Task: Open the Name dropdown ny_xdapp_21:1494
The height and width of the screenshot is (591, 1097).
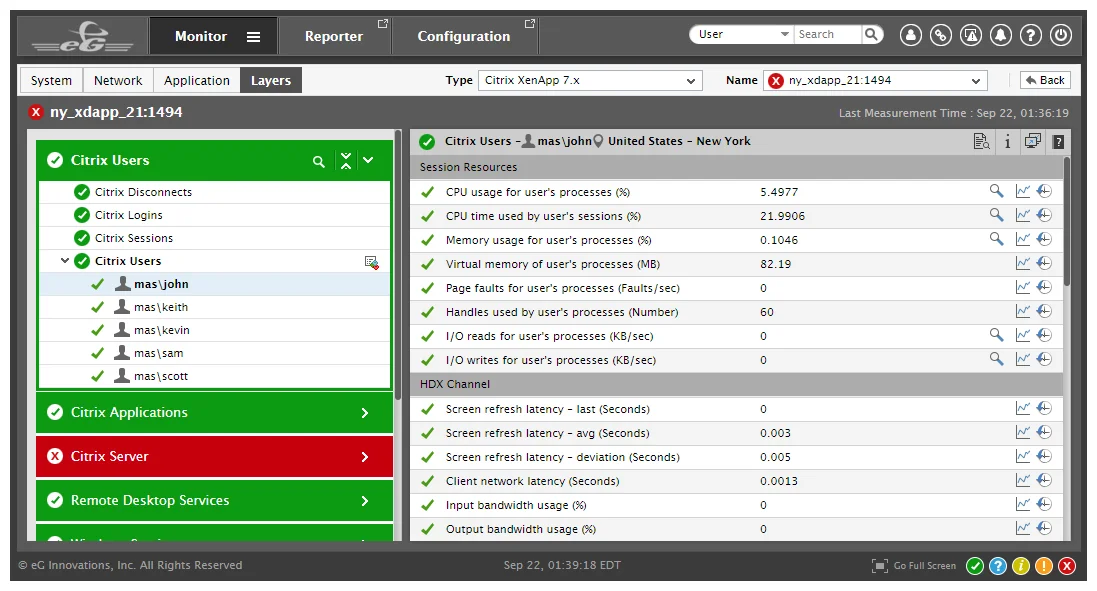Action: point(875,80)
